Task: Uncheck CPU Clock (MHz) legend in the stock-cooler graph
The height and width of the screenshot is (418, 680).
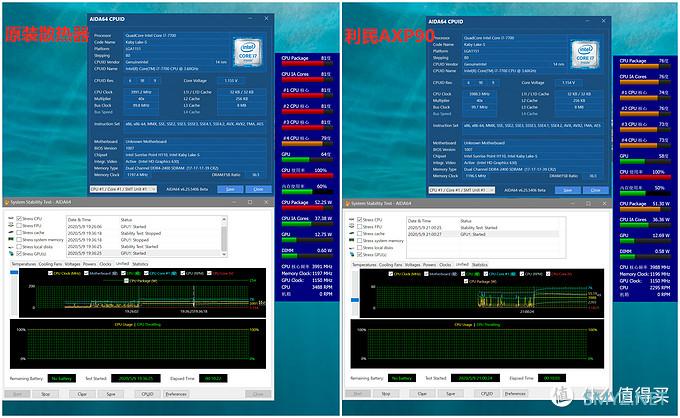Action: click(50, 273)
